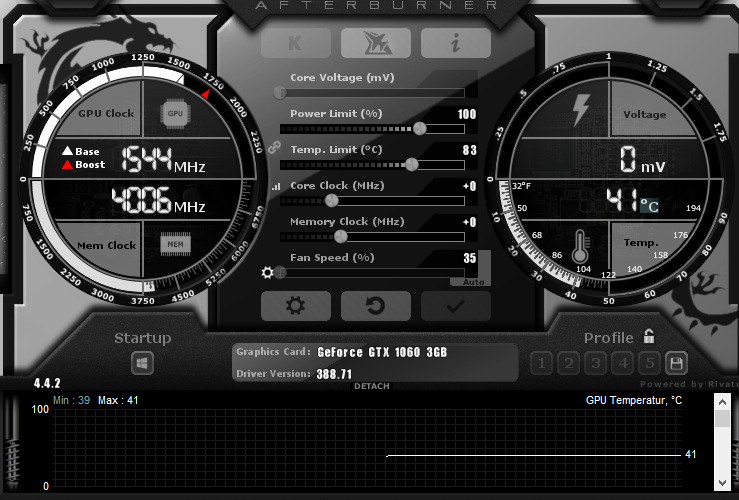Save profile with floppy disk icon

pyautogui.click(x=676, y=363)
